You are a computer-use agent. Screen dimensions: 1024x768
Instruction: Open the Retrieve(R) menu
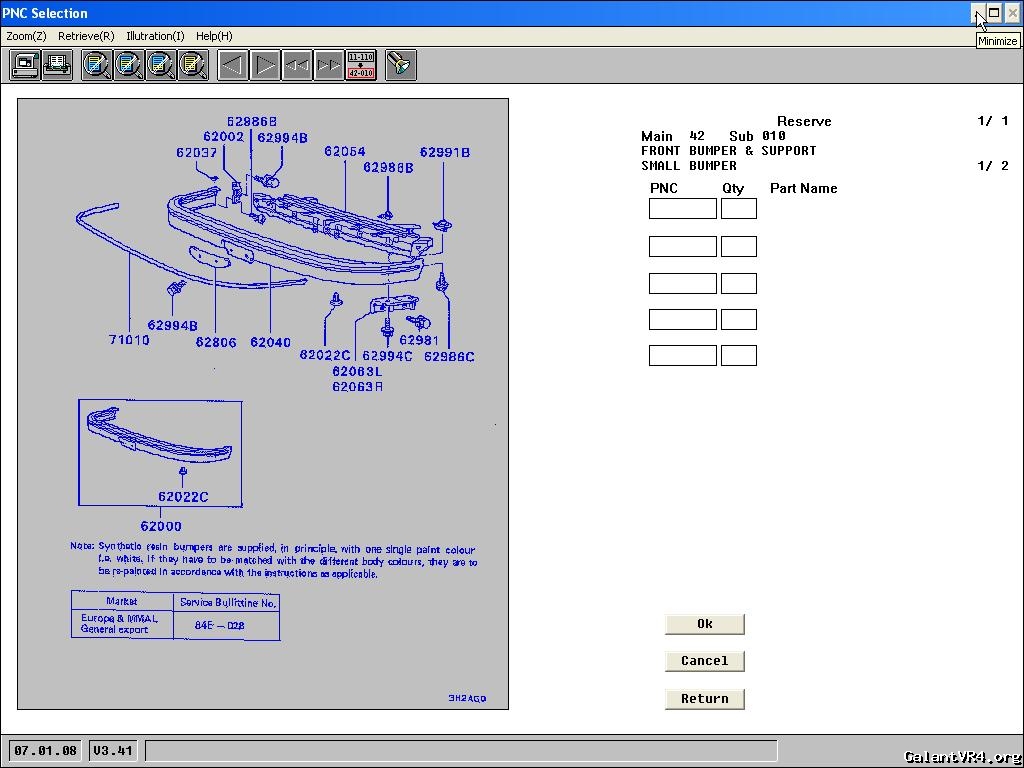click(x=86, y=36)
